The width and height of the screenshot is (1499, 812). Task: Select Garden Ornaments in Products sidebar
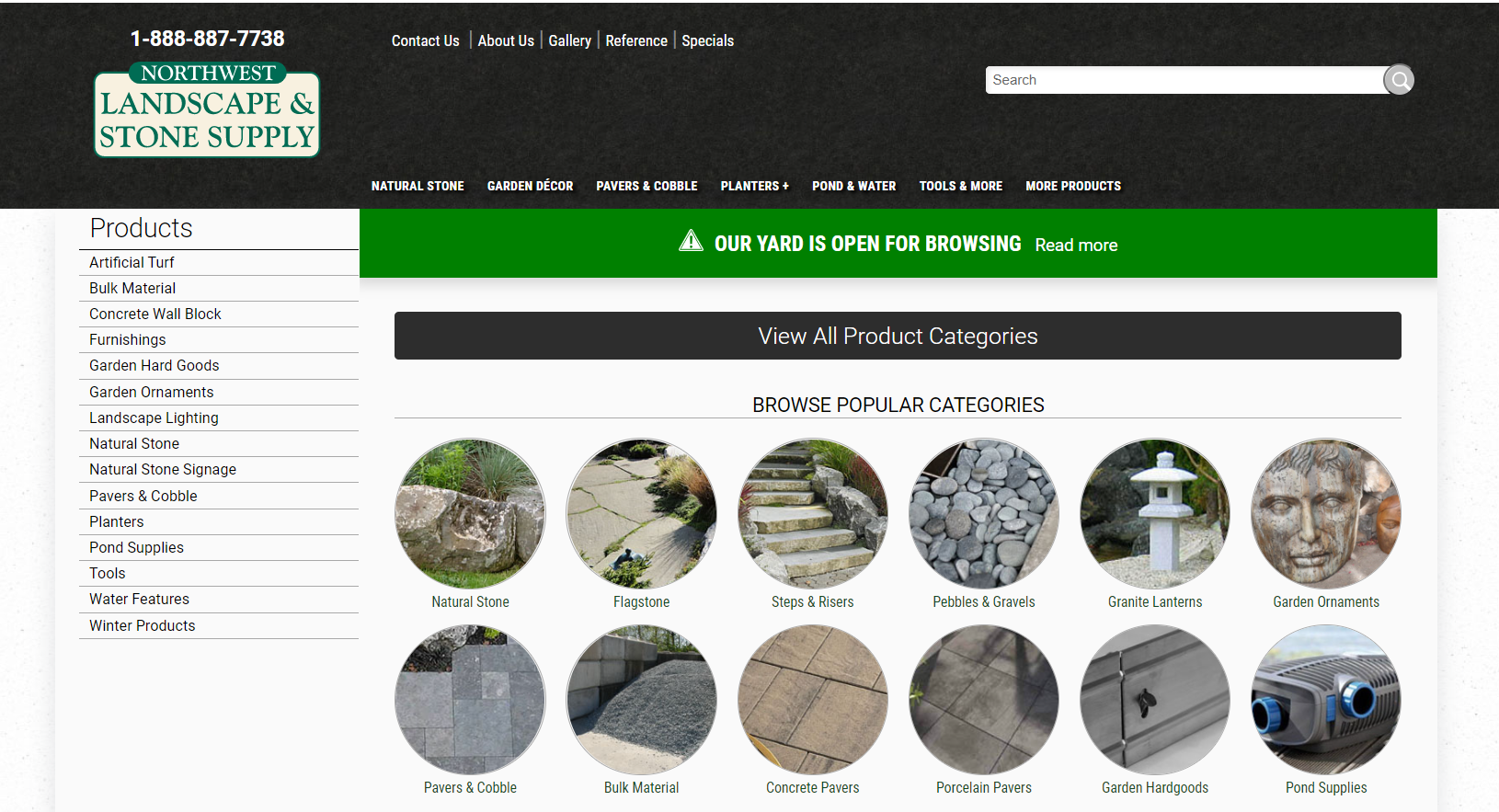[x=219, y=392]
